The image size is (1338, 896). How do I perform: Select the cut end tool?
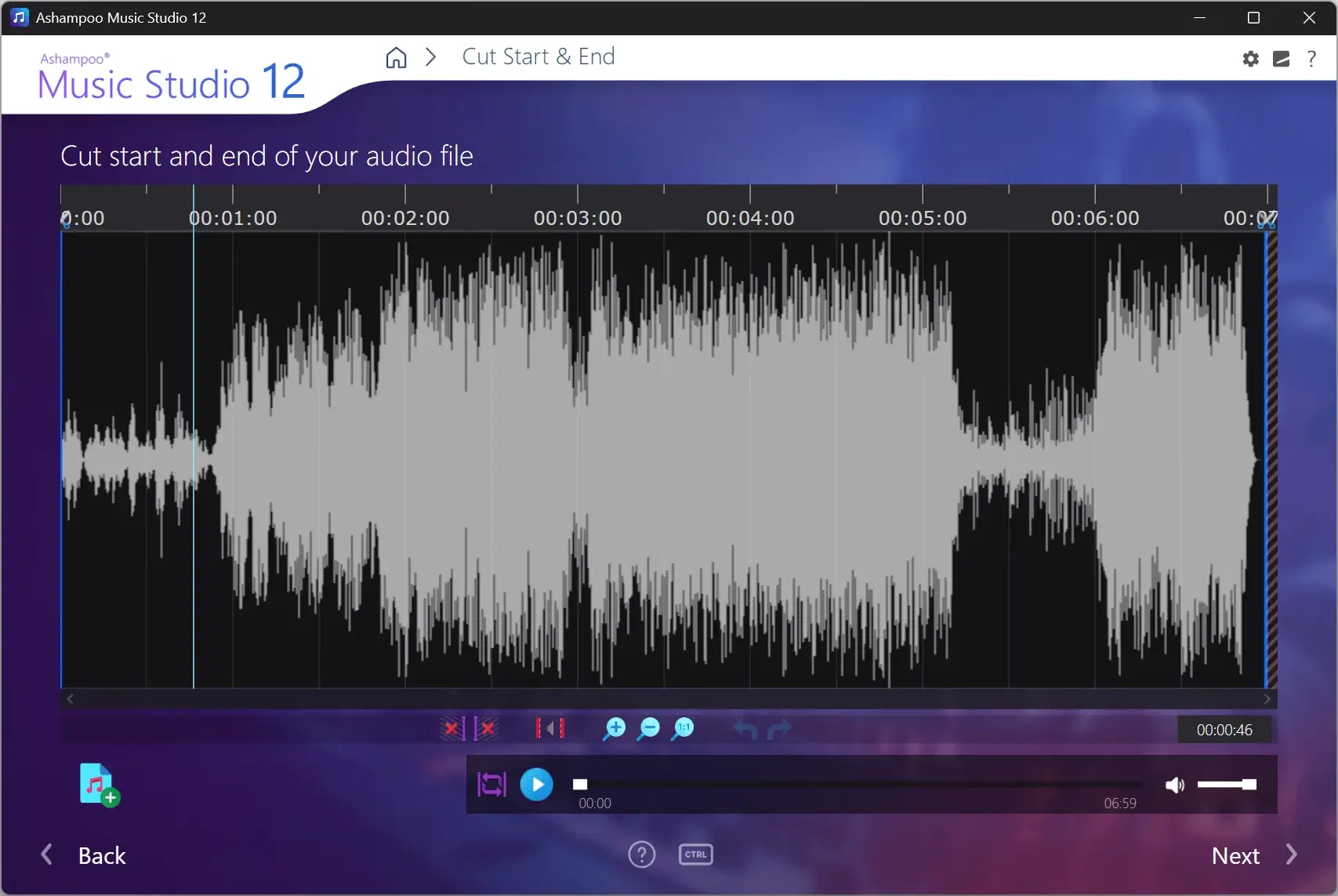(x=486, y=727)
